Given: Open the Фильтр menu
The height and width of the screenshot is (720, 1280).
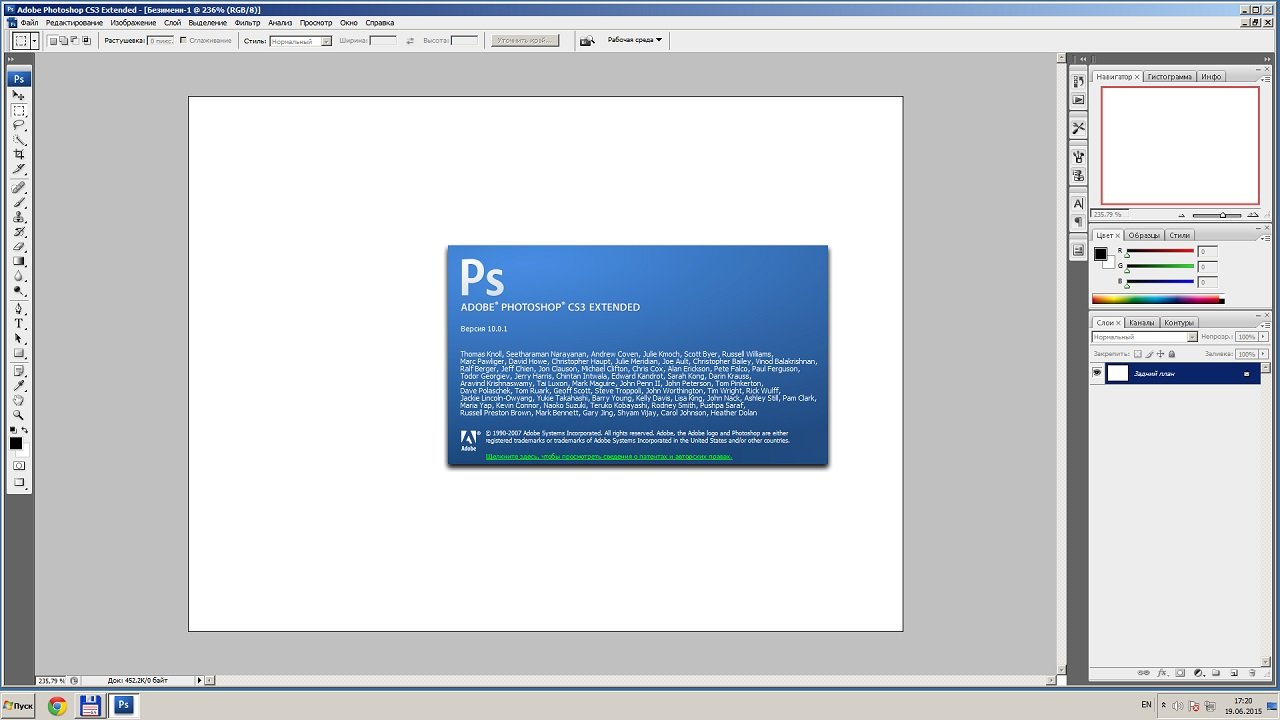Looking at the screenshot, I should click(x=247, y=22).
